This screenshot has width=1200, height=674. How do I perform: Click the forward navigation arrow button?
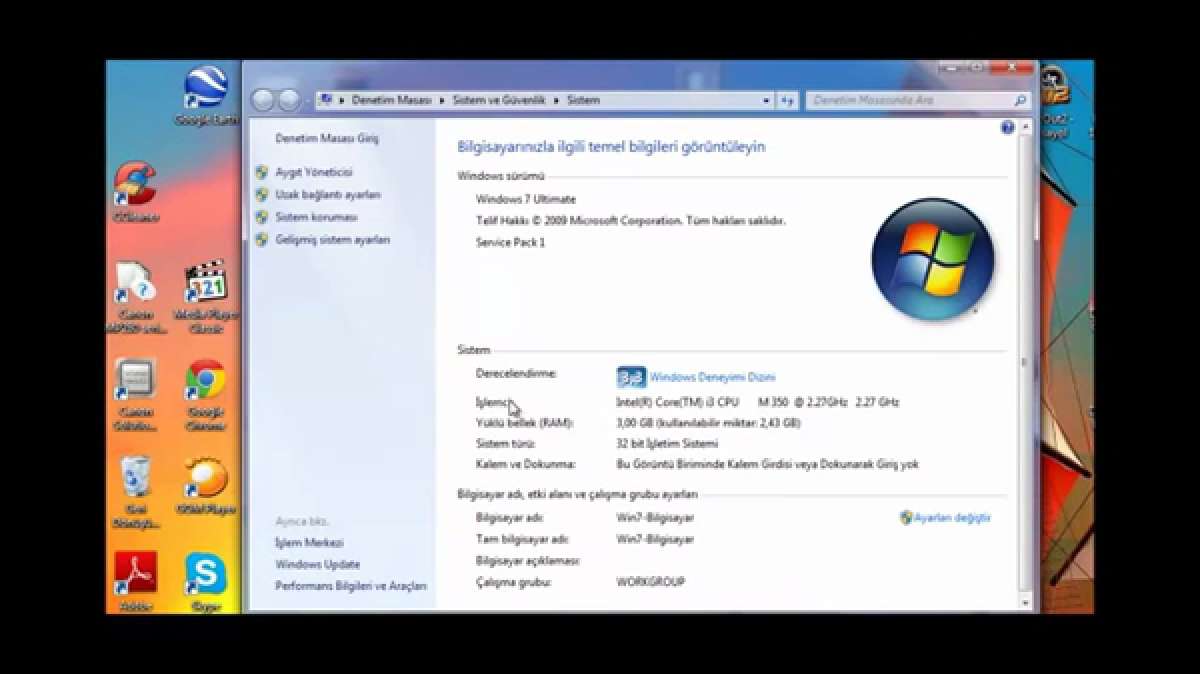pyautogui.click(x=289, y=100)
